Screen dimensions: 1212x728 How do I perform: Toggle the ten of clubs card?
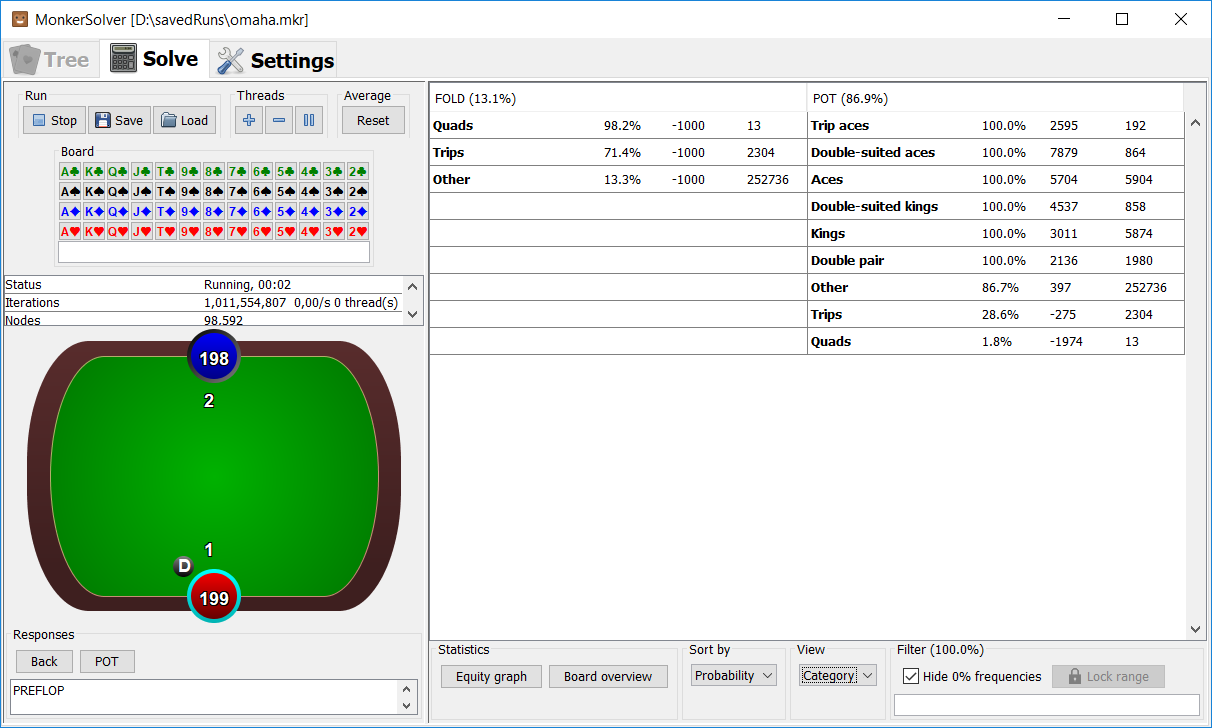coord(166,171)
